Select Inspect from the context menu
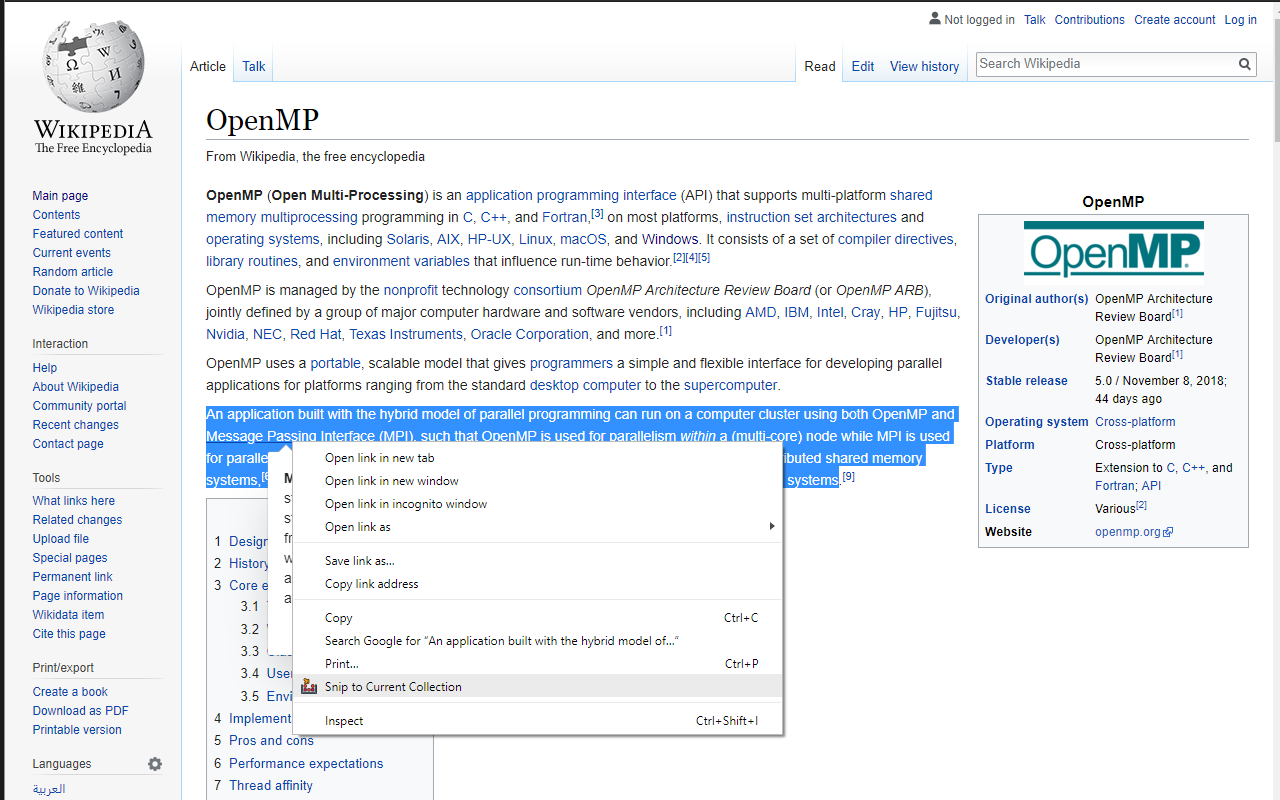This screenshot has height=800, width=1280. [x=343, y=720]
